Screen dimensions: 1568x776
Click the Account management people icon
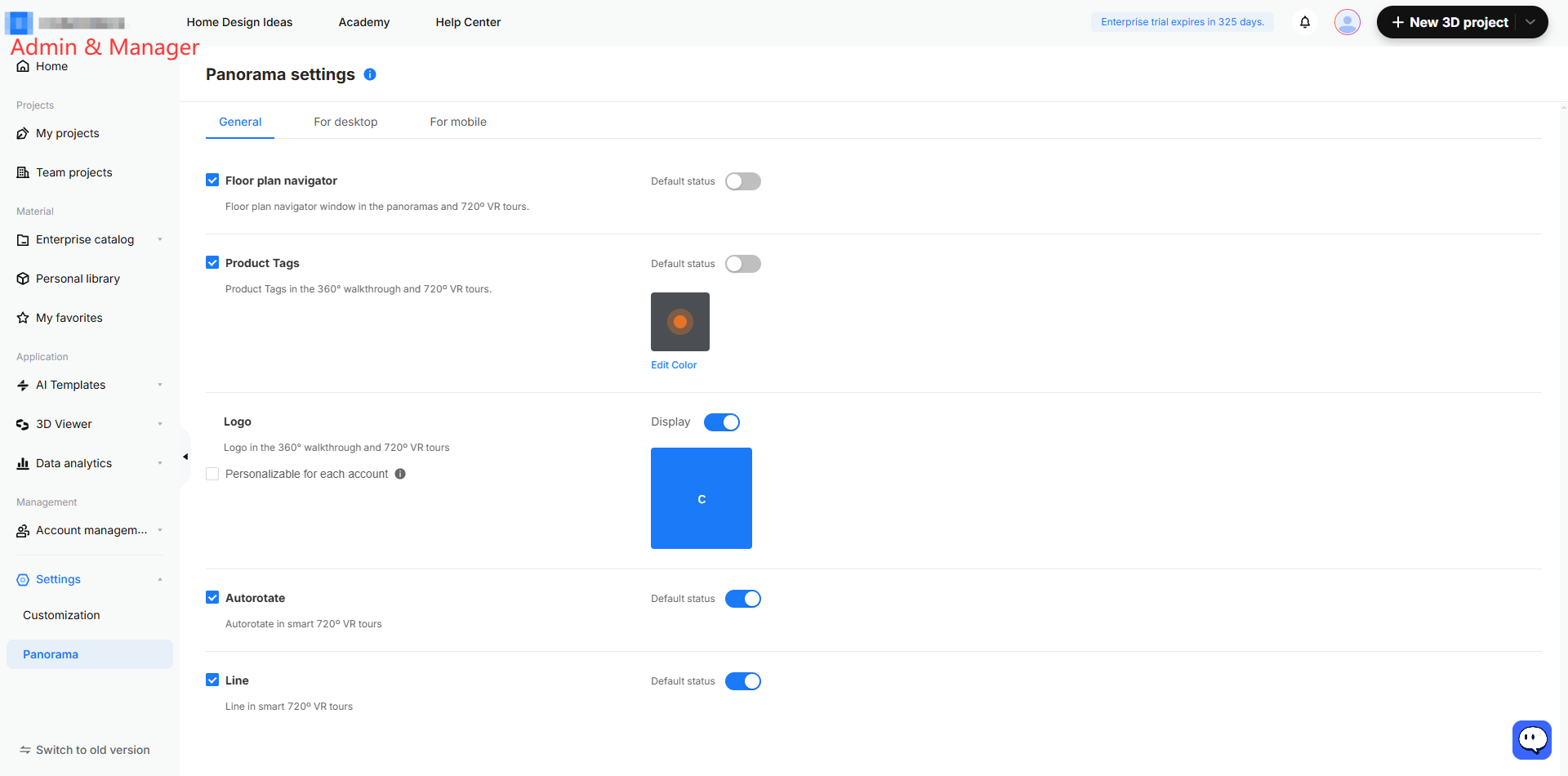[23, 531]
